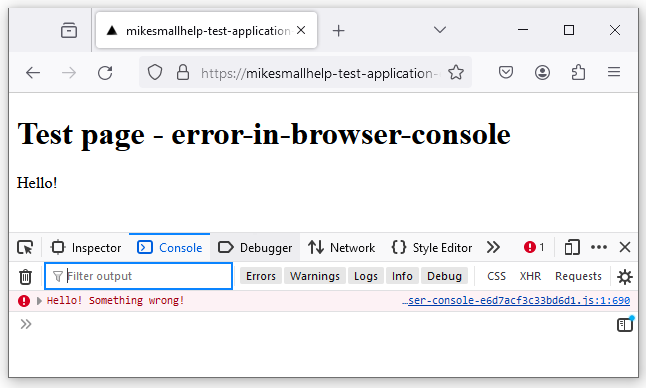Click the 'Hello! Something wrong!' message text
This screenshot has width=646, height=388.
point(115,300)
